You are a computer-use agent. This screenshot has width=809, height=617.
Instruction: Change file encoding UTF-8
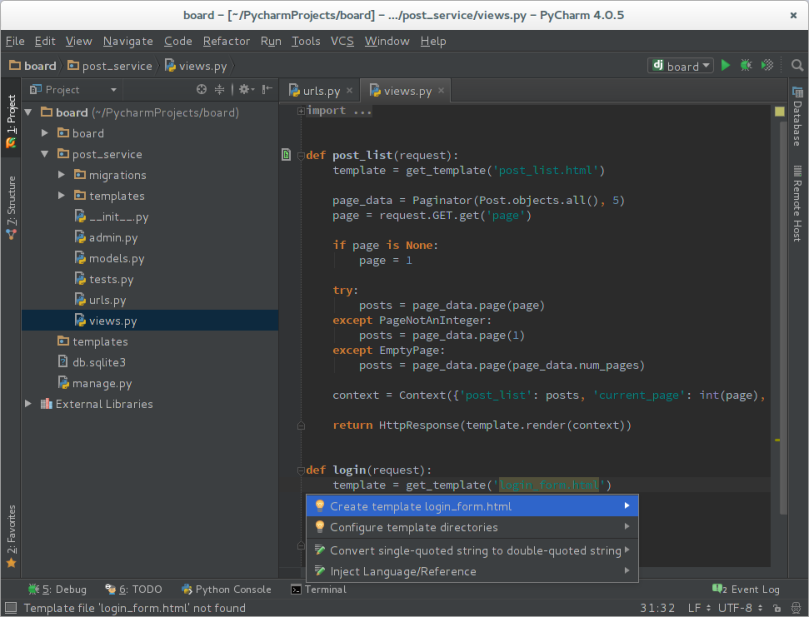740,608
